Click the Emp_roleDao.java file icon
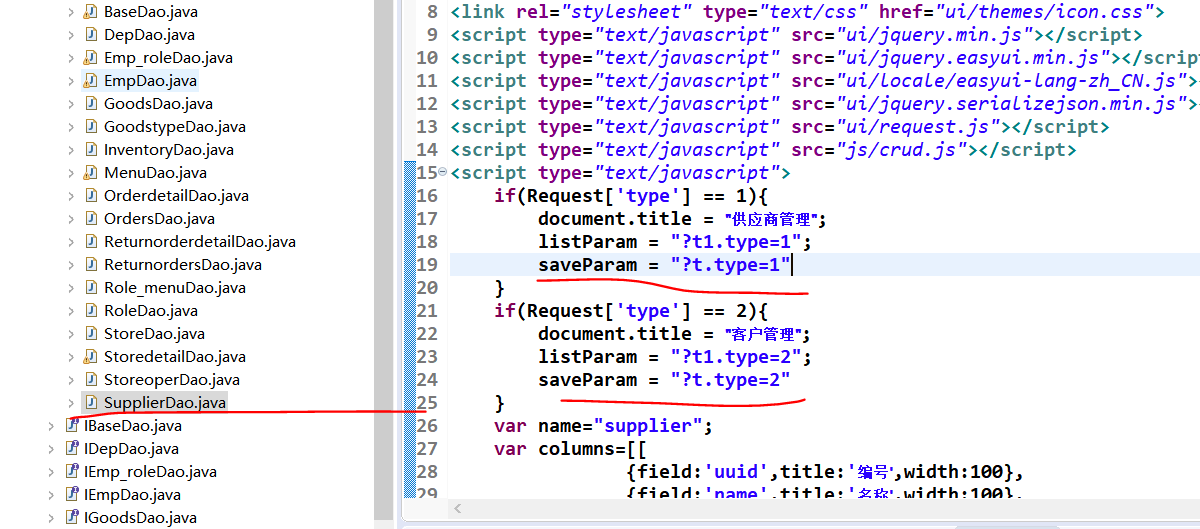The image size is (1200, 529). tap(92, 58)
